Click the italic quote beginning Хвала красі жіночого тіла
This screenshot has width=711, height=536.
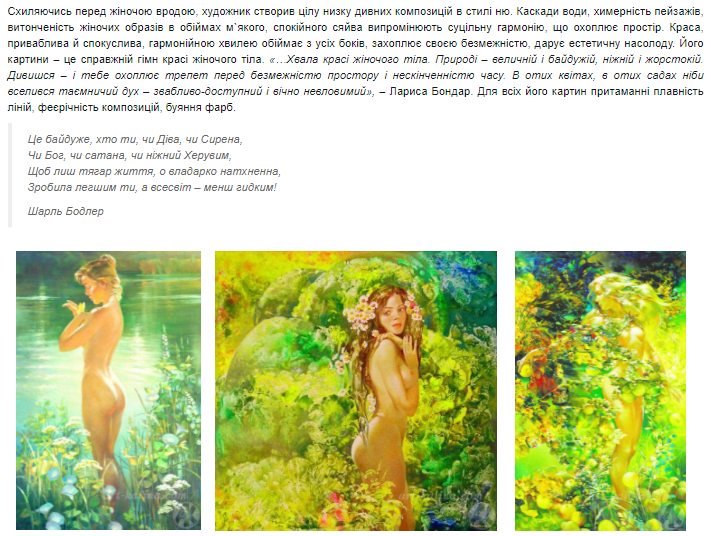[x=356, y=75]
